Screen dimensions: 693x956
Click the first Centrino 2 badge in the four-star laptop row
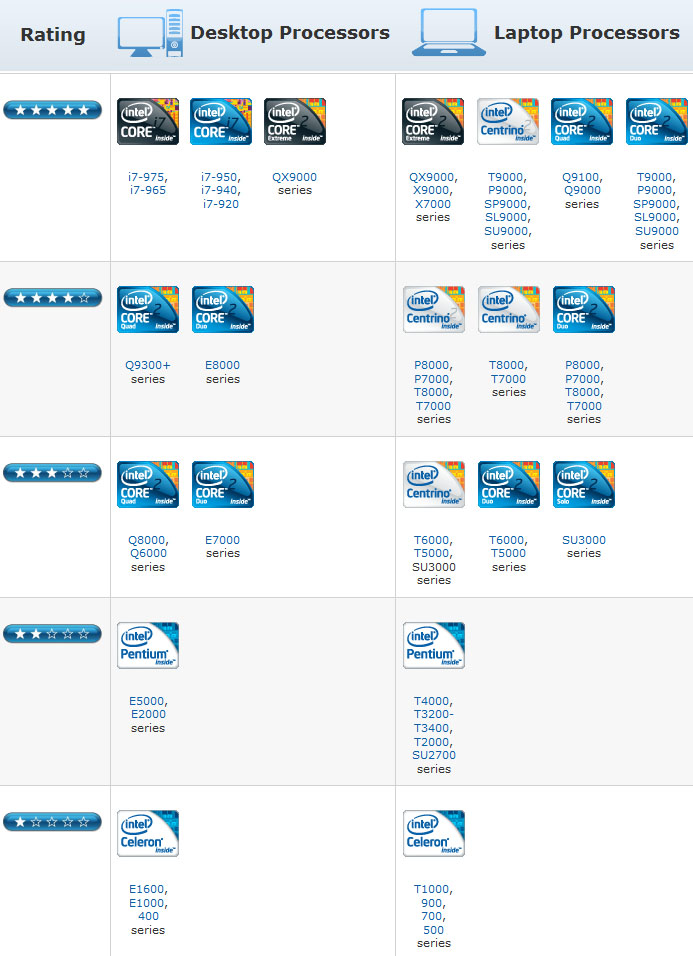(434, 309)
